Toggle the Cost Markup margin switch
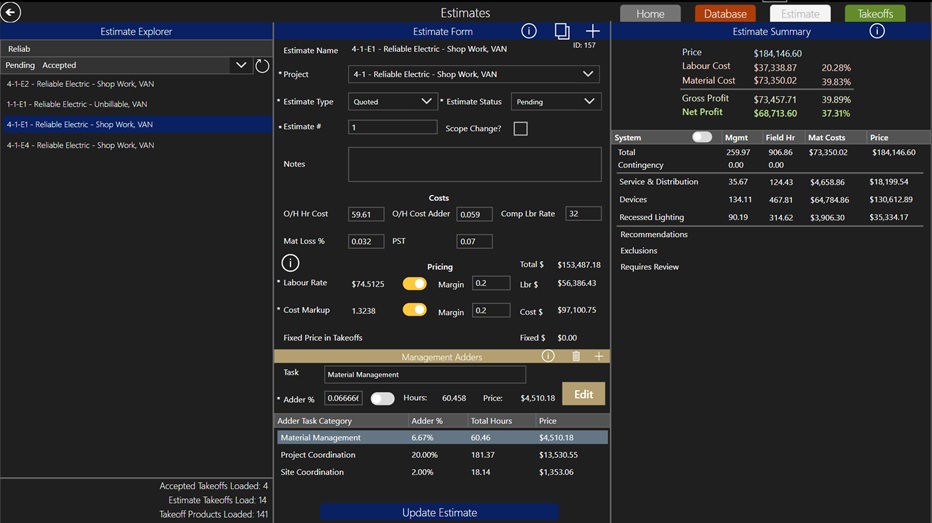This screenshot has width=932, height=523. (414, 310)
